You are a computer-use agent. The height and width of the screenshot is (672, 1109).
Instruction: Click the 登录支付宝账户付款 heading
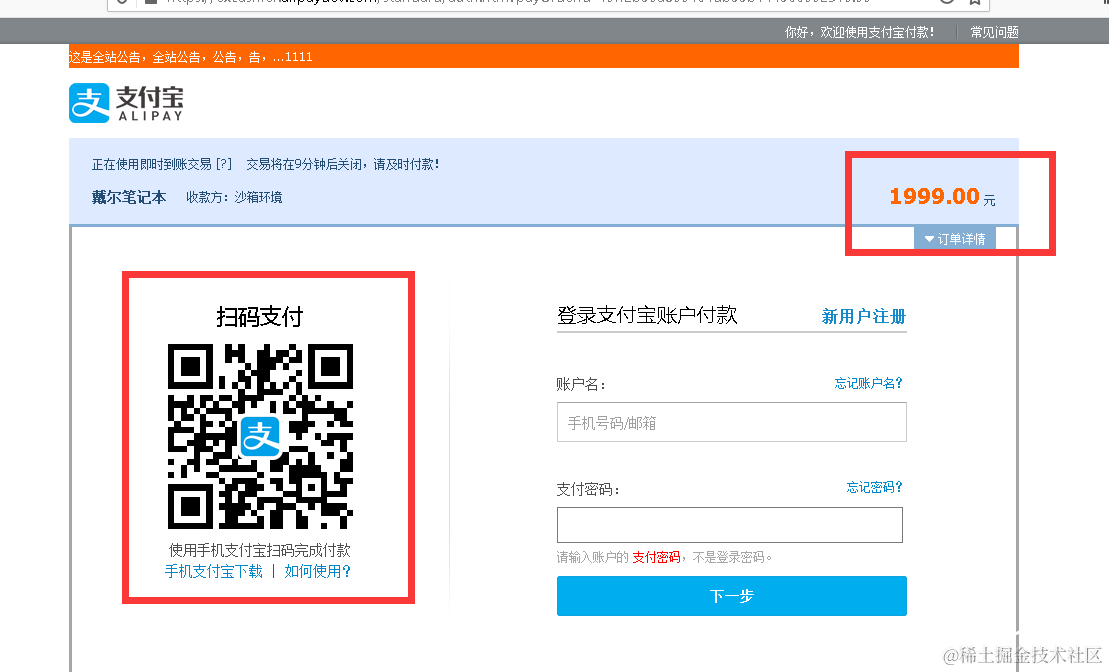(x=647, y=315)
